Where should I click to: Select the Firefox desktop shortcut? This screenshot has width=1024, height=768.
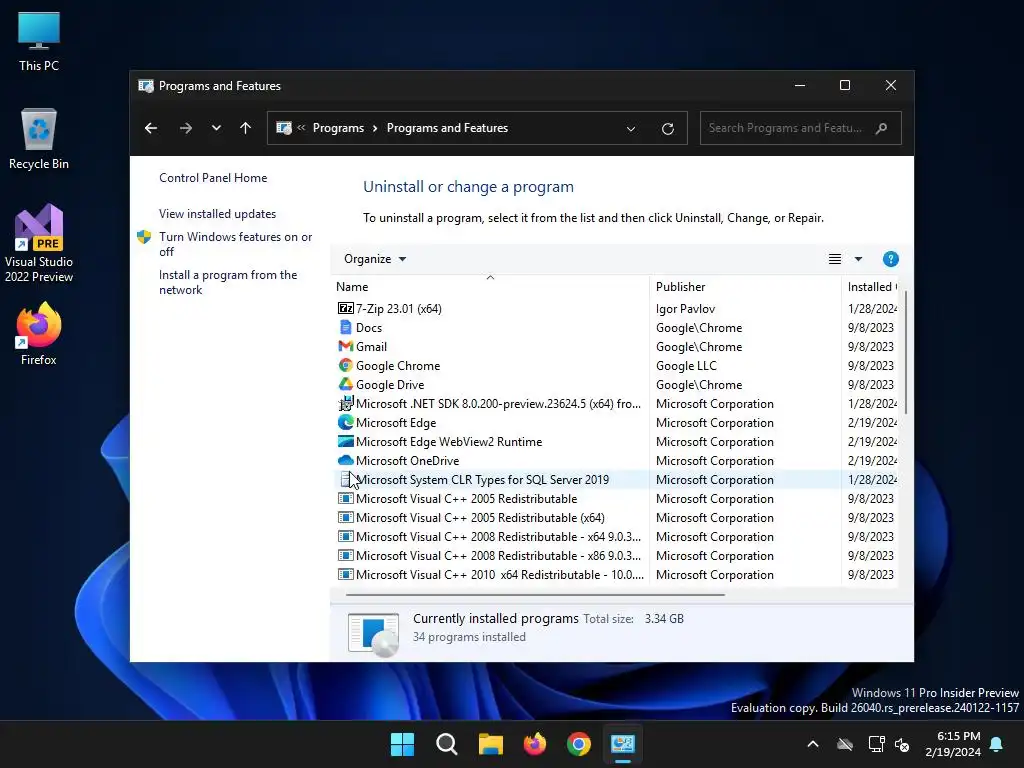[x=39, y=334]
